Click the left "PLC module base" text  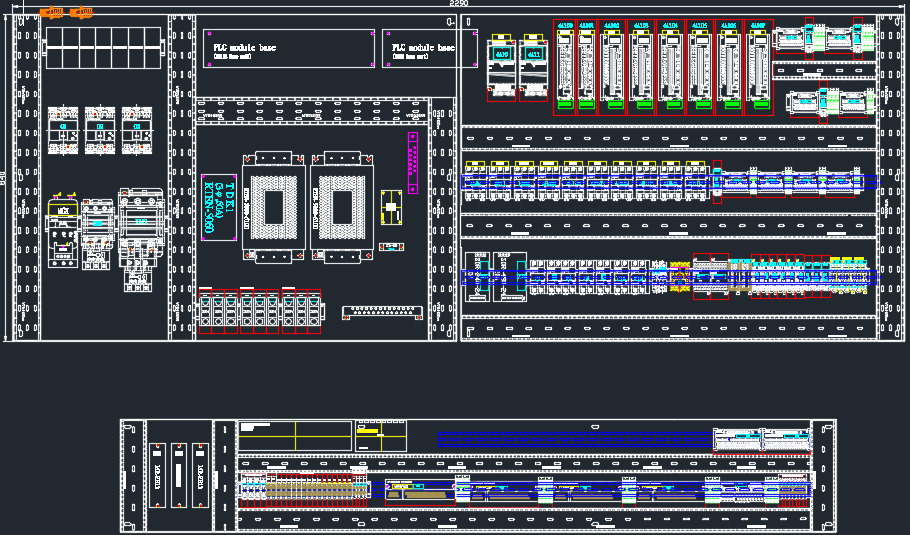pyautogui.click(x=245, y=47)
